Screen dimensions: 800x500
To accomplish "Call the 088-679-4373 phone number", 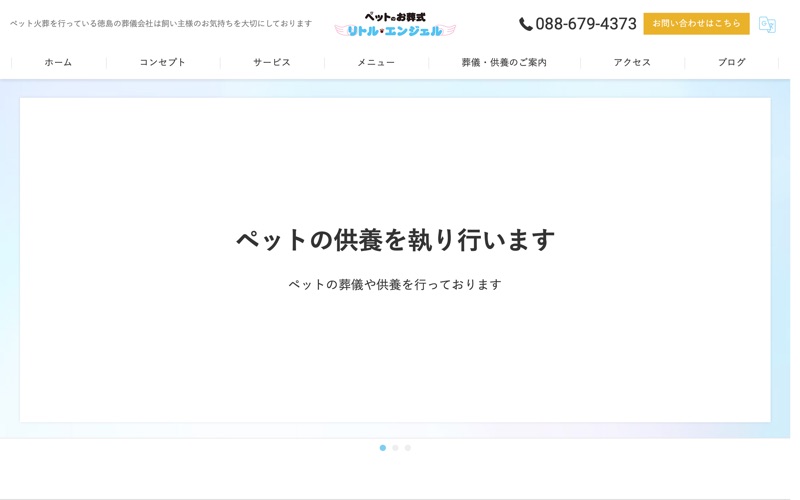I will click(x=586, y=24).
